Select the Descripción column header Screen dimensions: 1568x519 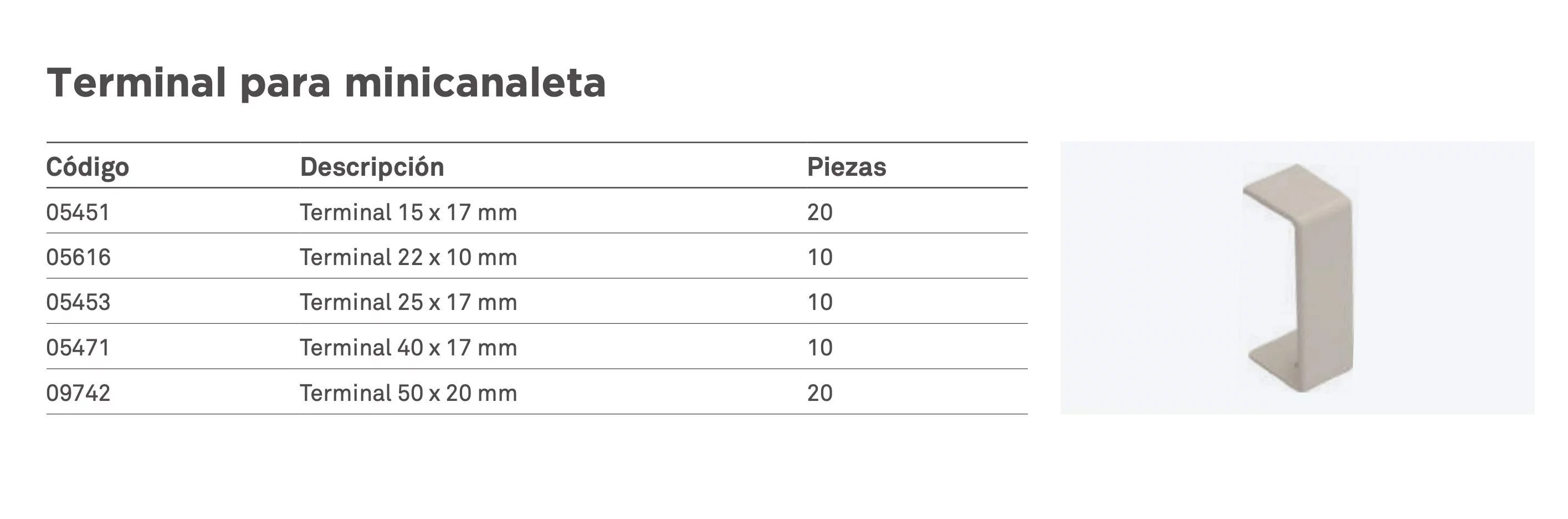[372, 167]
